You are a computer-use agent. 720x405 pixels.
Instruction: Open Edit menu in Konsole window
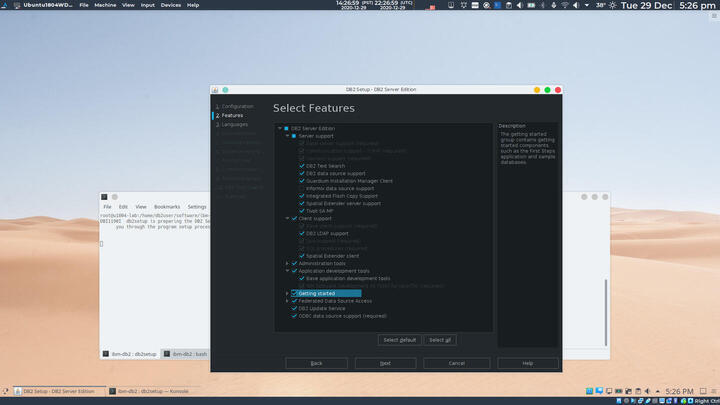tap(123, 207)
